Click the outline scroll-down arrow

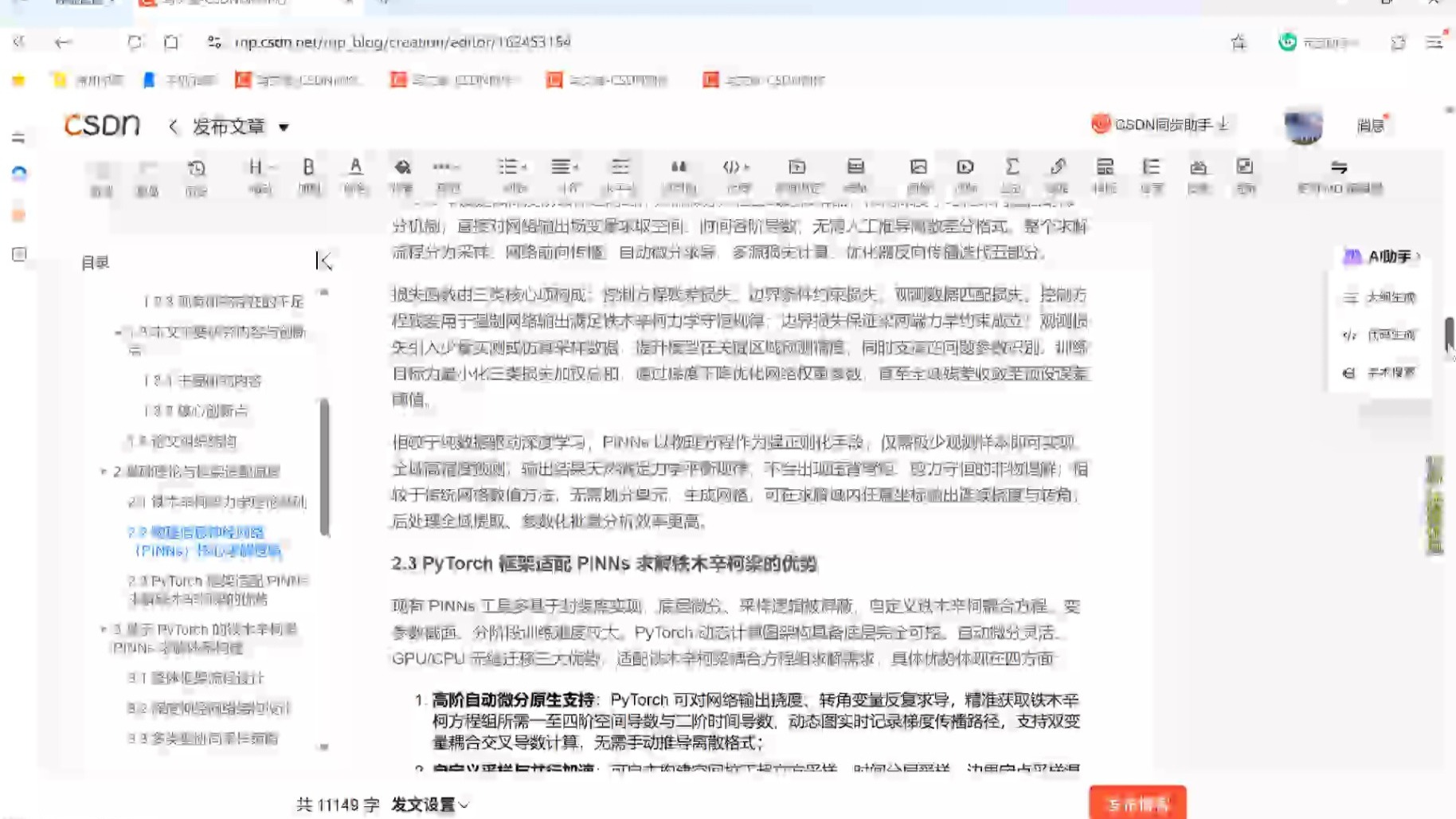click(324, 747)
